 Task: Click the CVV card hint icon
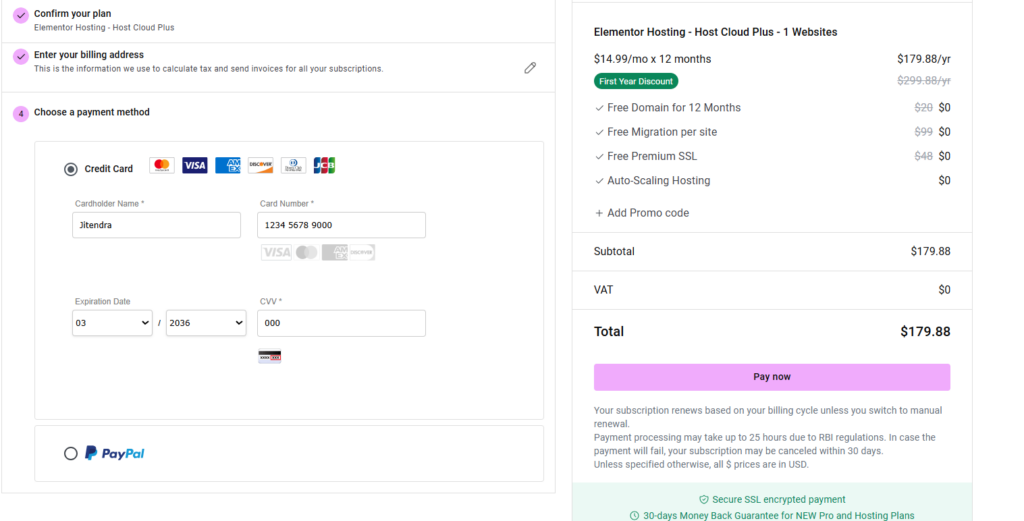pyautogui.click(x=270, y=356)
